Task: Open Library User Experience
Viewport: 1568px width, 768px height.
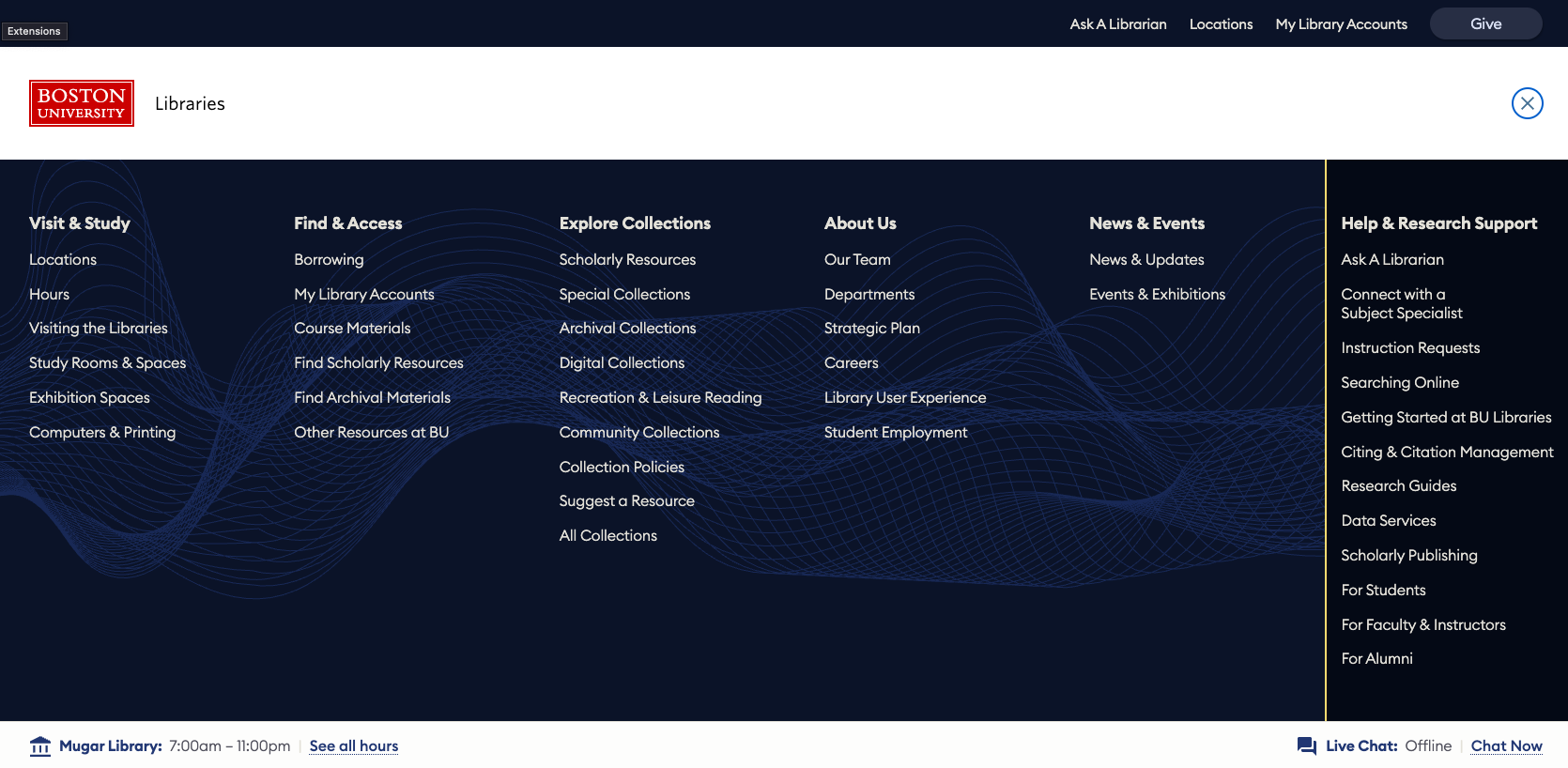Action: [905, 397]
